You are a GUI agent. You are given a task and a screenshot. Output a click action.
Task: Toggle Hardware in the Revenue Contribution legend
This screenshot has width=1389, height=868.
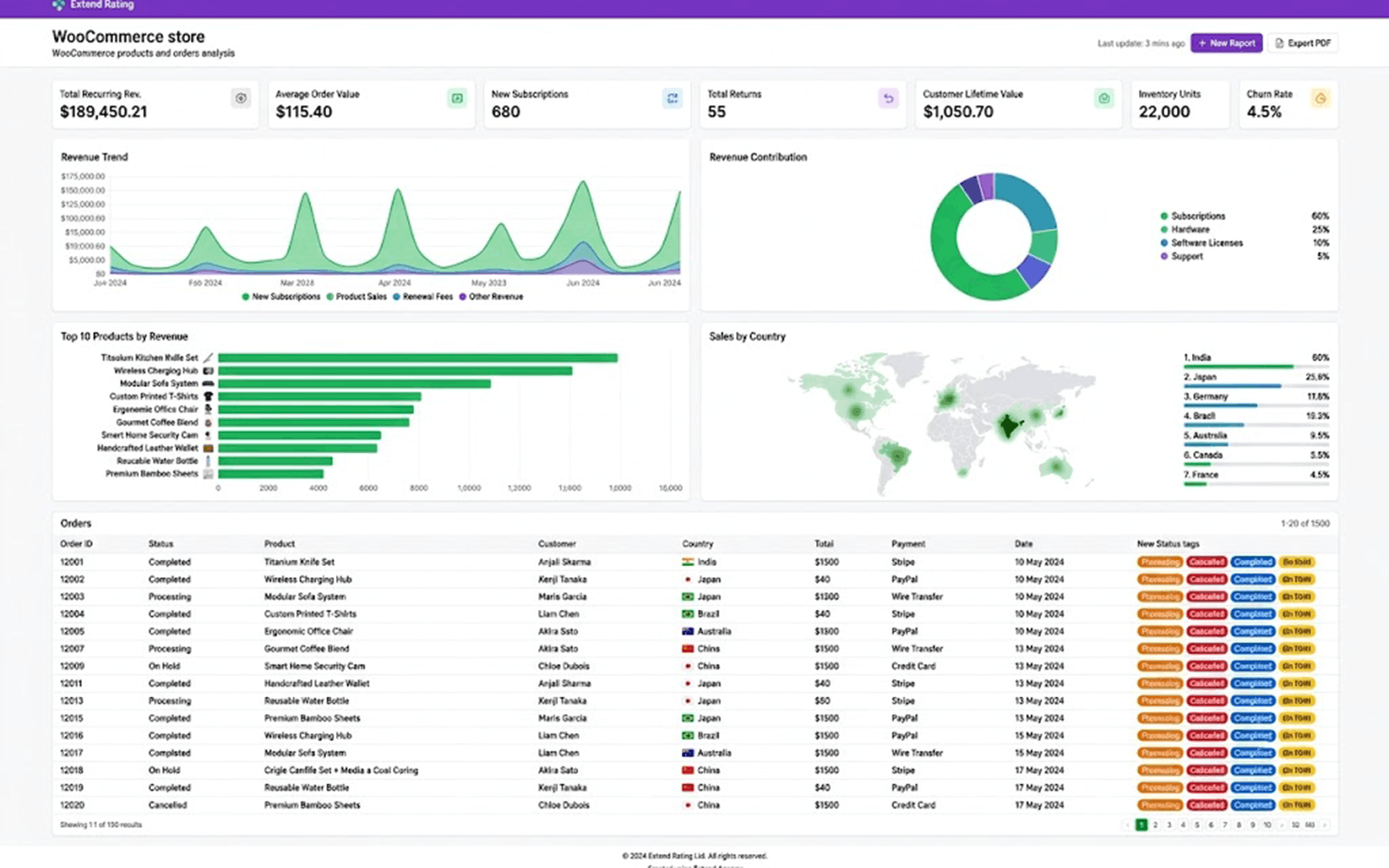[1185, 229]
